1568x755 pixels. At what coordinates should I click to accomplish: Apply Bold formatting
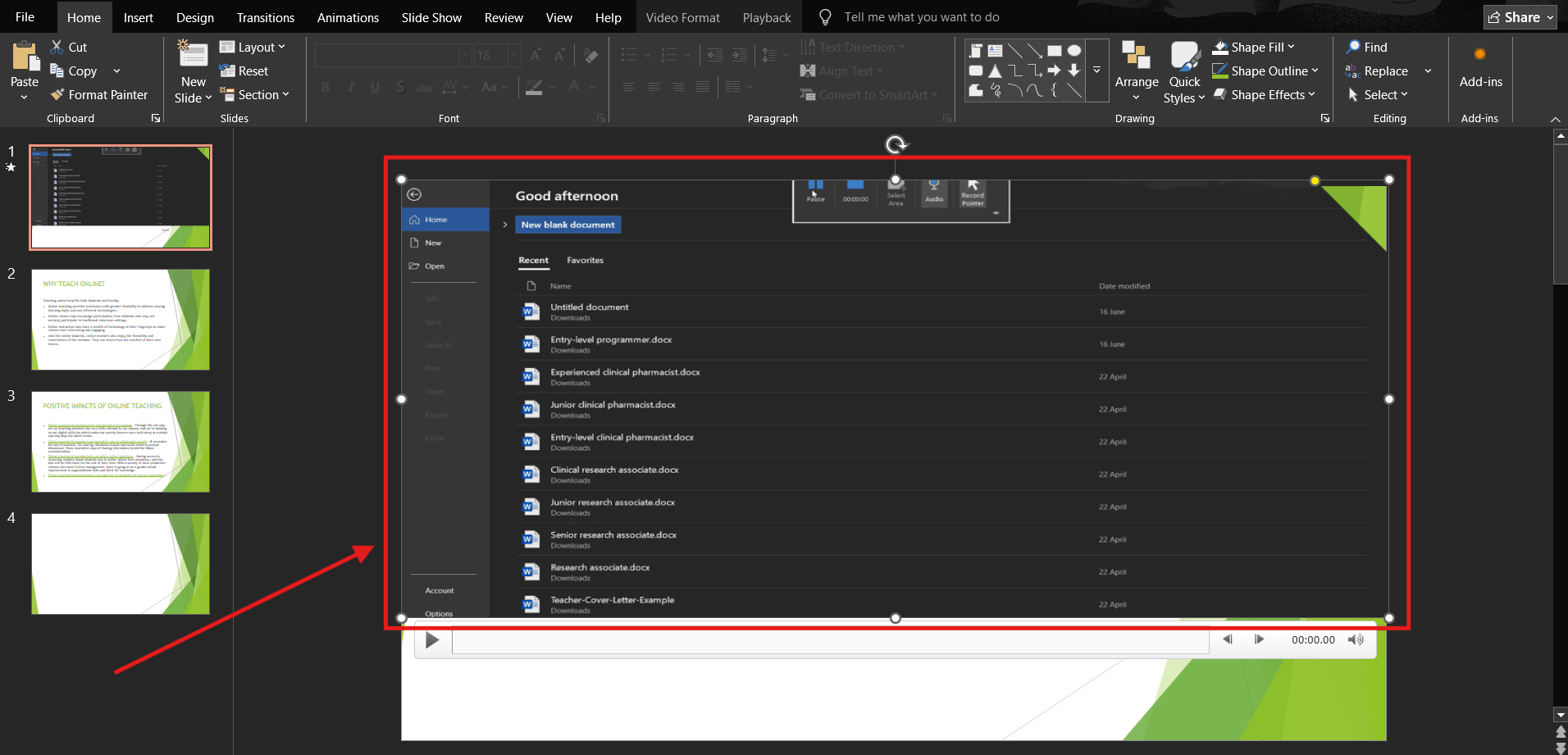pos(325,87)
